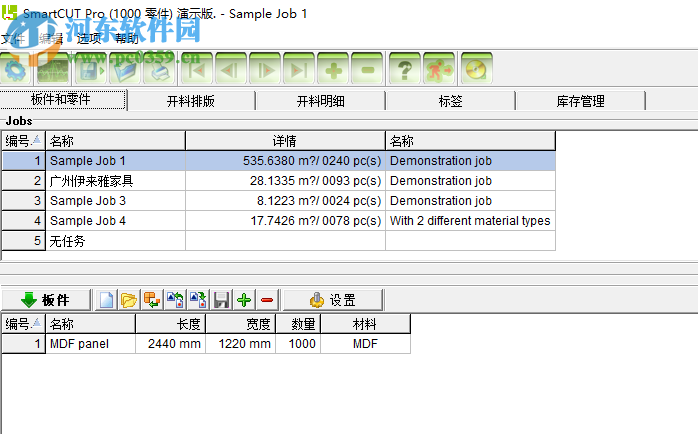Open help with the question mark icon
The image size is (698, 434).
coord(405,69)
